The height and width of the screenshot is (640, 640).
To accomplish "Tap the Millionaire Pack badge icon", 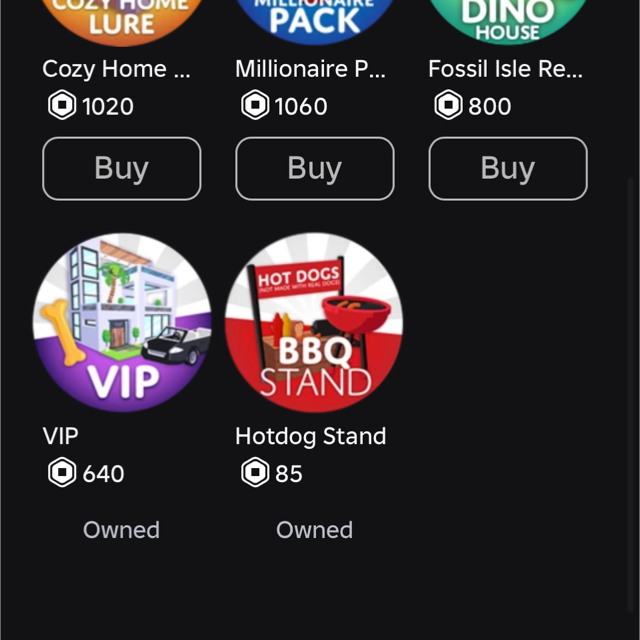I will (314, 20).
